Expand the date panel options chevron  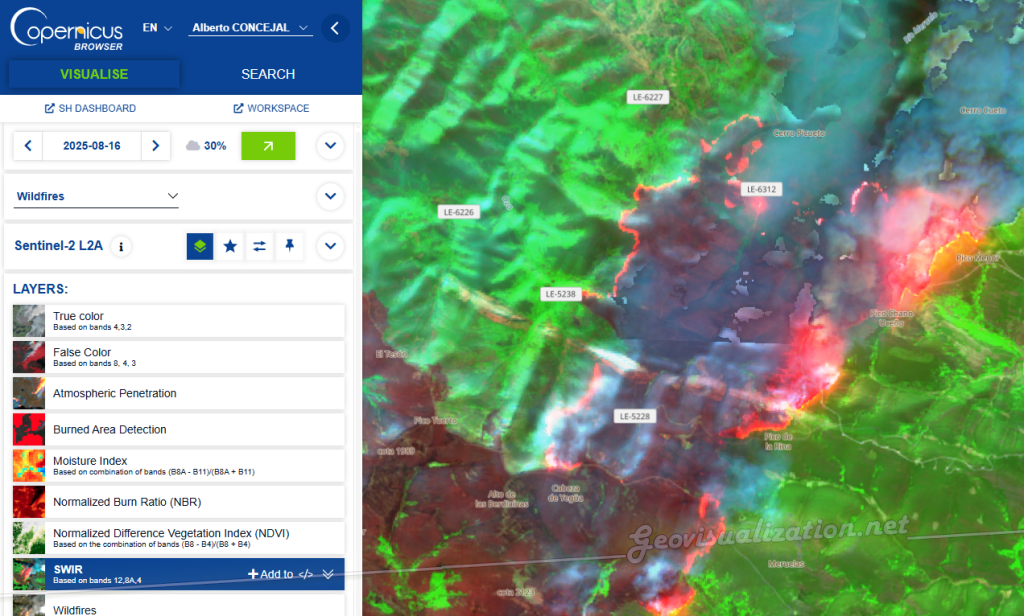tap(330, 146)
